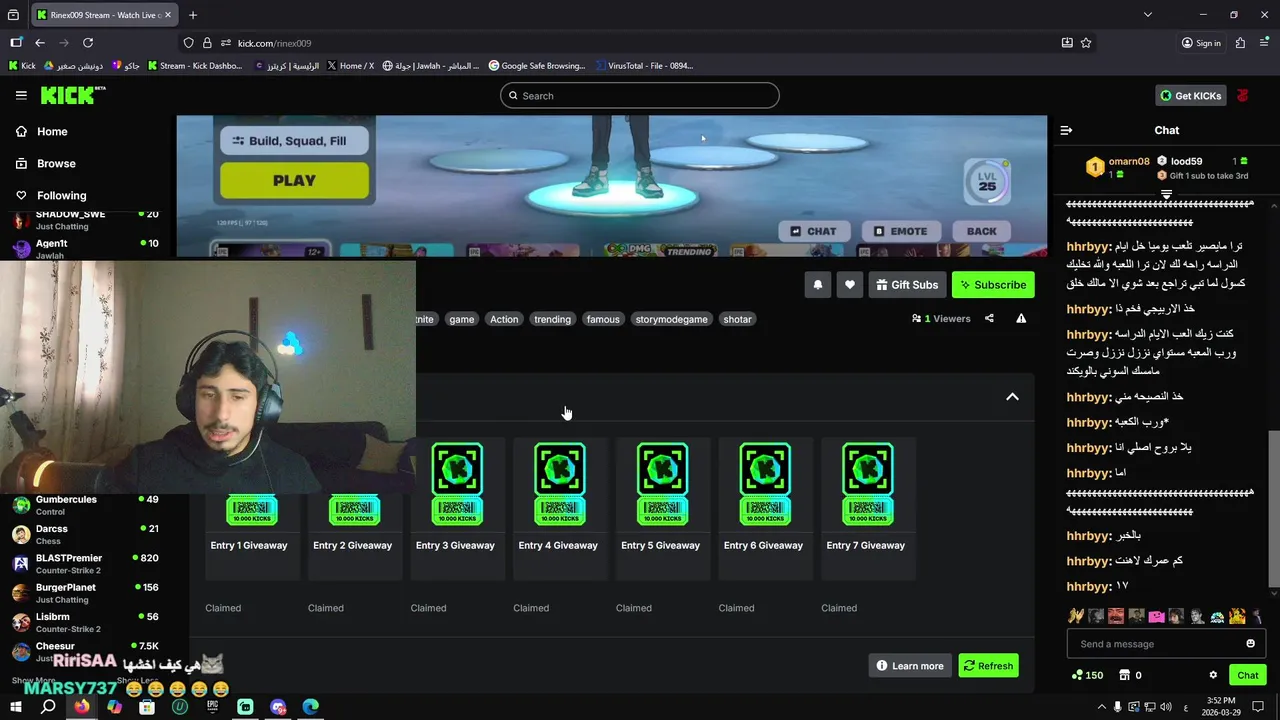1280x720 pixels.
Task: Click 'Build, Squad, Fill' in stream video
Action: pos(294,141)
